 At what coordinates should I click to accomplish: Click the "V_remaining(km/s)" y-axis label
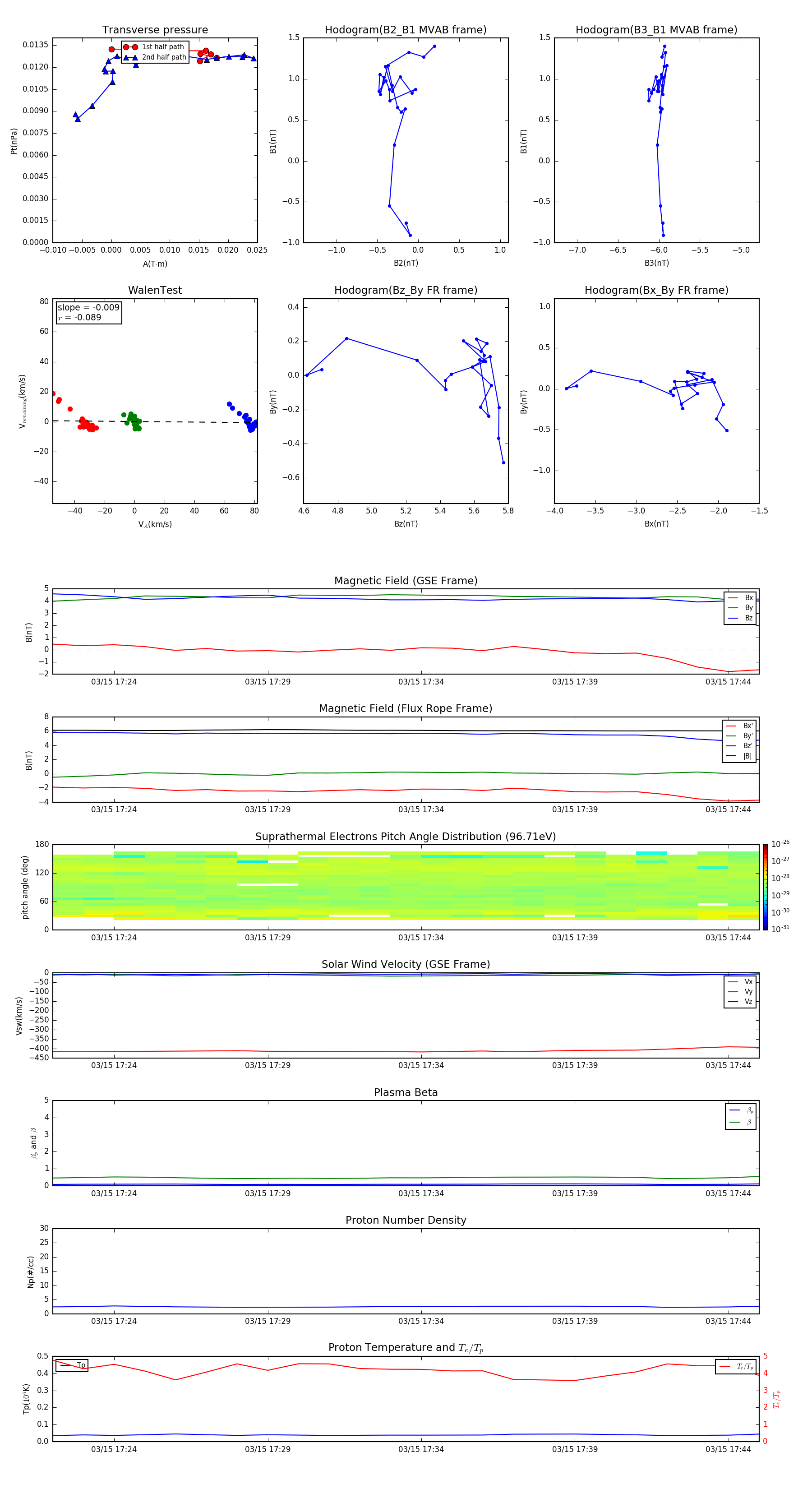coord(22,401)
